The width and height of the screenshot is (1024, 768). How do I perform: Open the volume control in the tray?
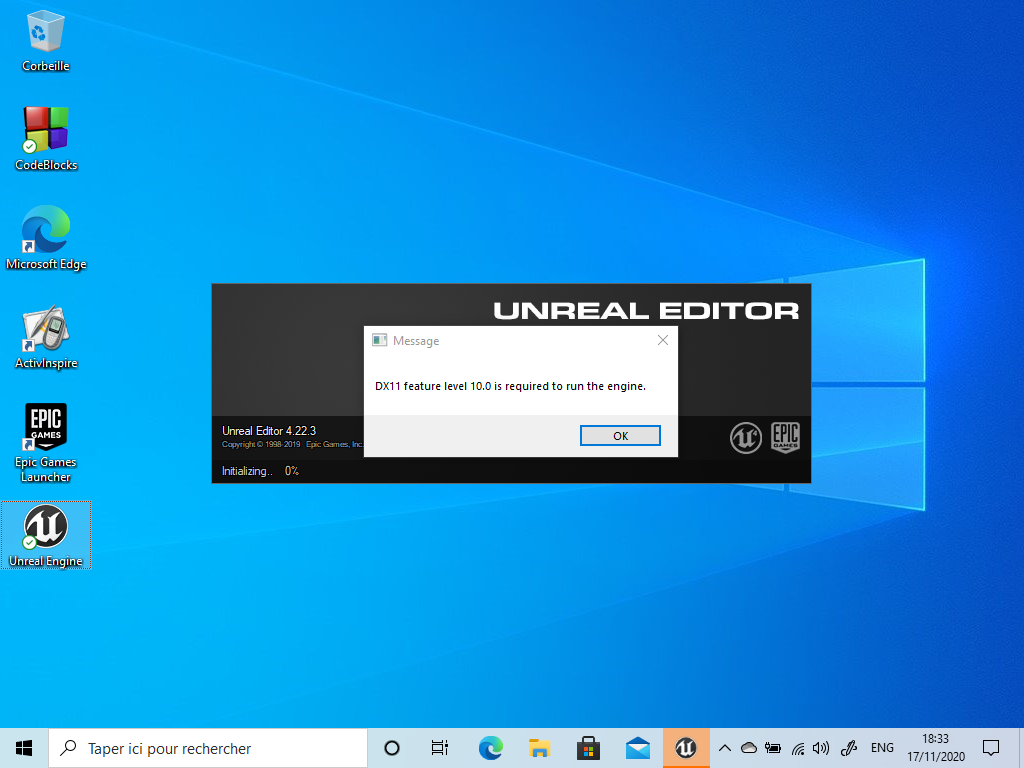pyautogui.click(x=821, y=748)
